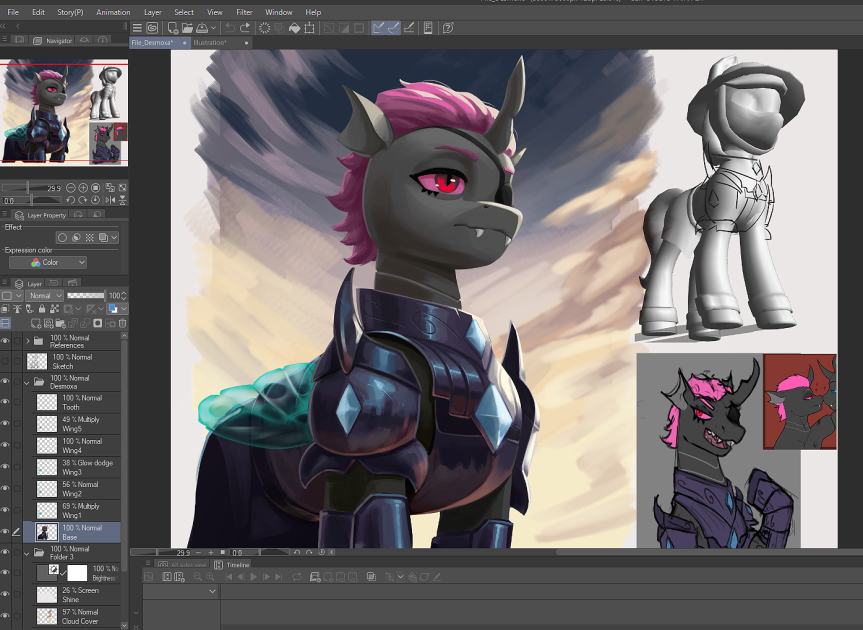Open the File menu

tap(13, 12)
